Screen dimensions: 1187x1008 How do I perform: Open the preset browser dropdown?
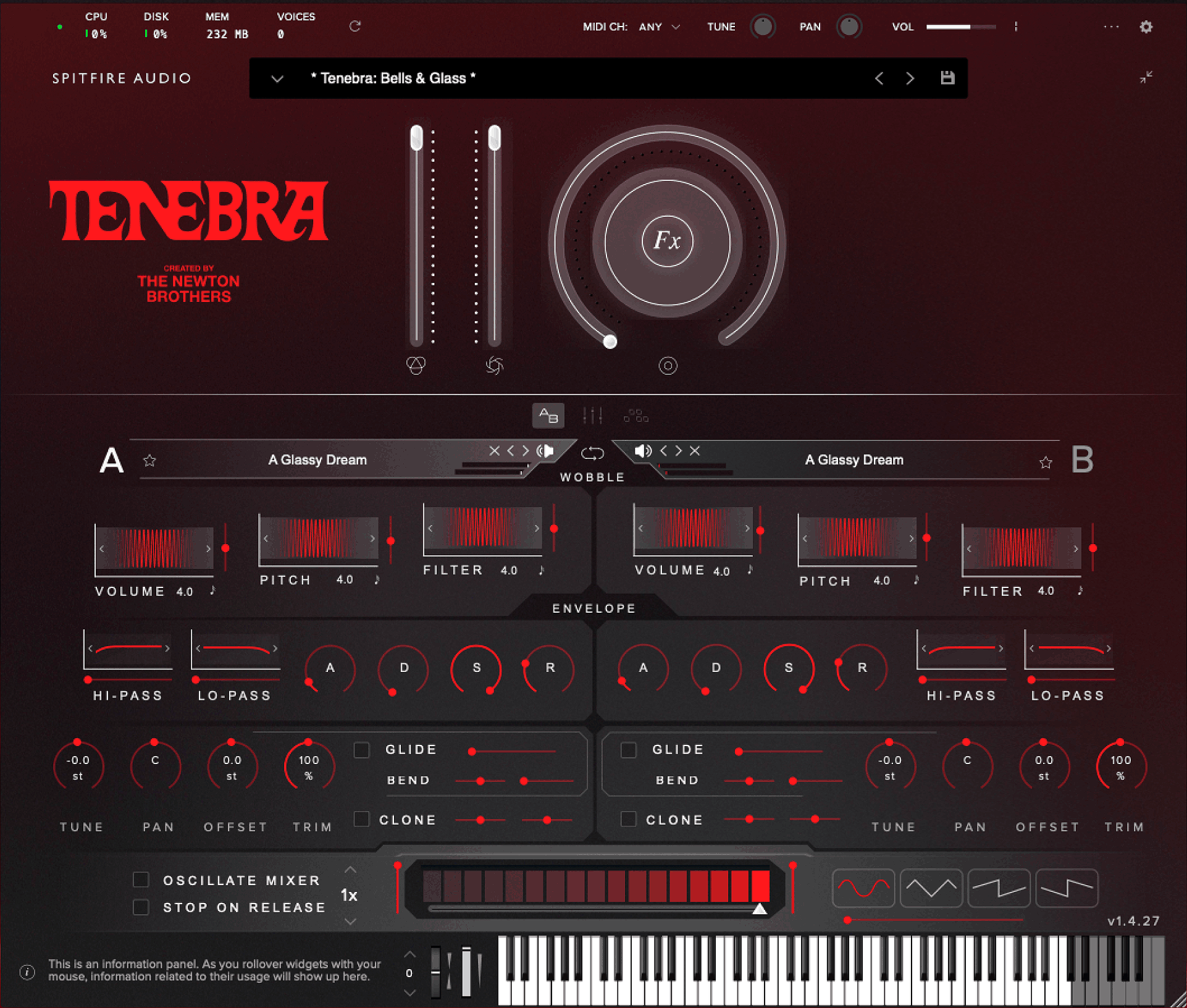coord(277,78)
